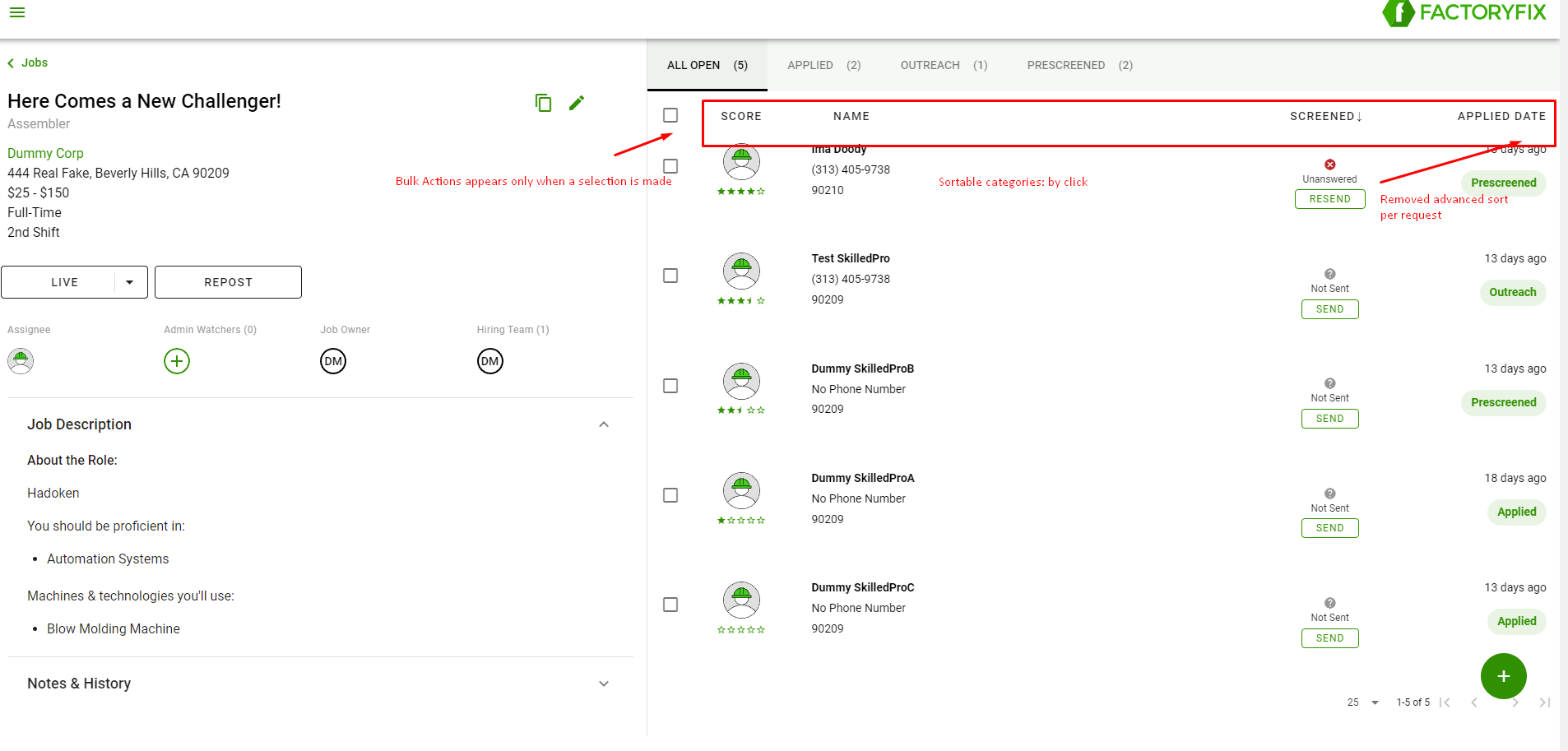
Task: Click the Assignee avatar icon
Action: pyautogui.click(x=21, y=361)
